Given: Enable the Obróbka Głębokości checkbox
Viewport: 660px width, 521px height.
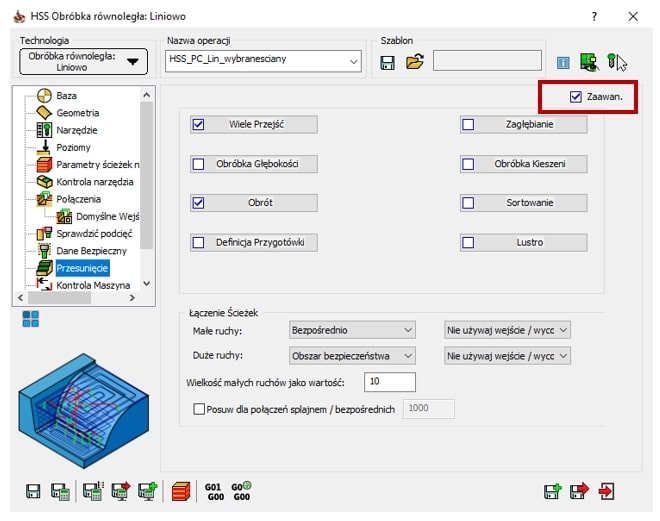Looking at the screenshot, I should pos(198,164).
